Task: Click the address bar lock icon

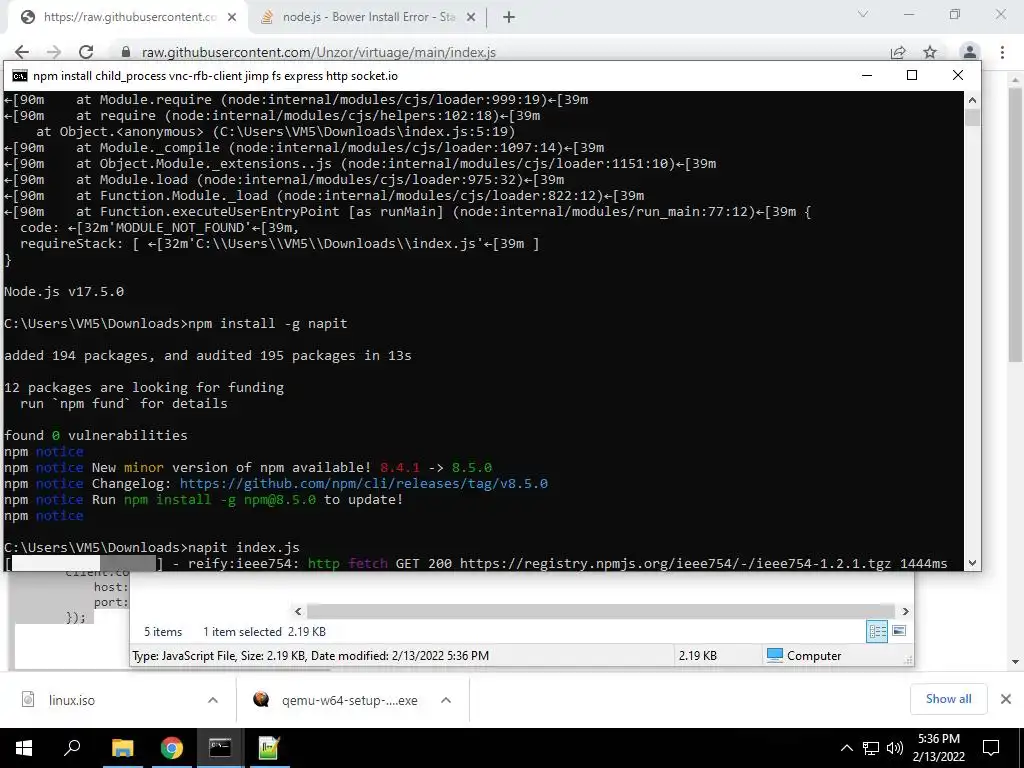Action: pyautogui.click(x=126, y=52)
